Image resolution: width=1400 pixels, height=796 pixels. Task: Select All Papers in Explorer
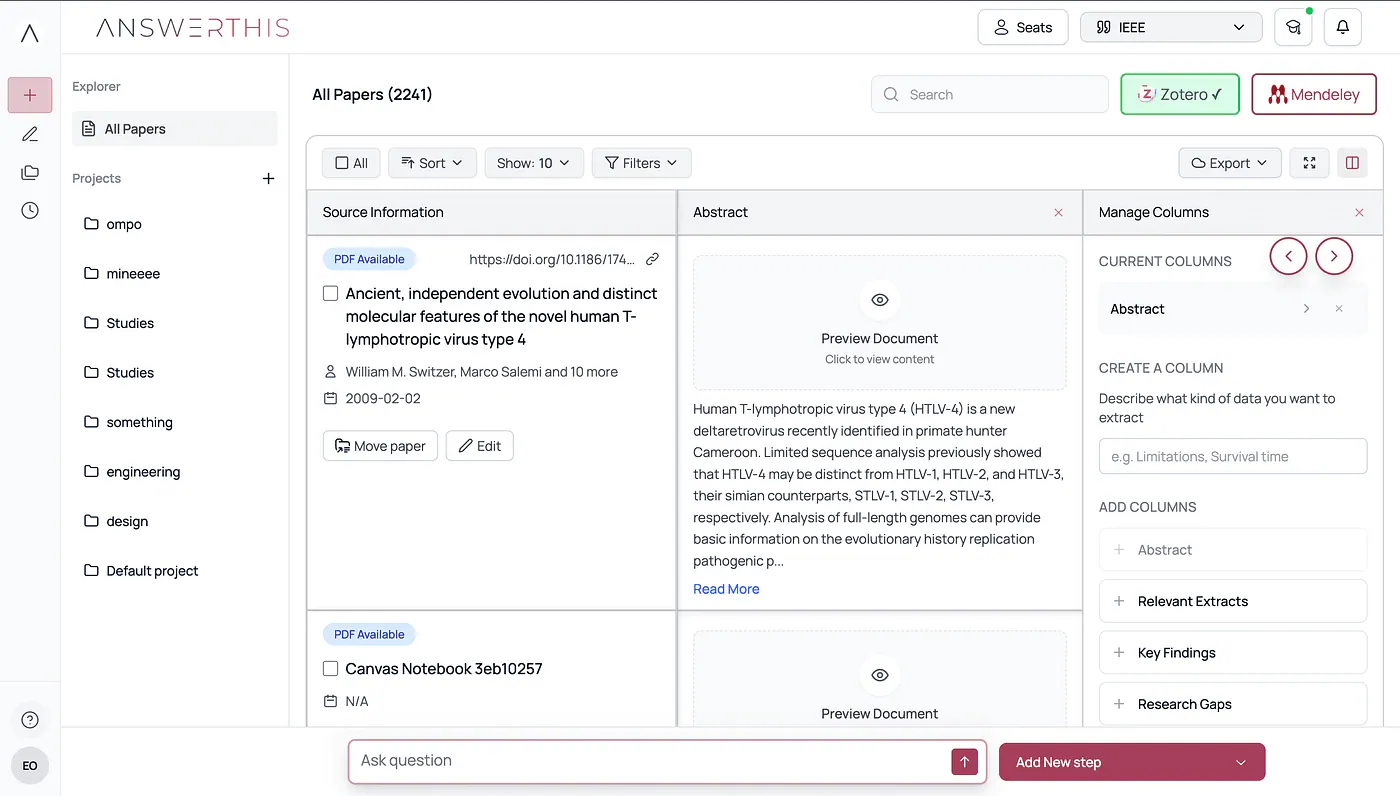coord(175,129)
